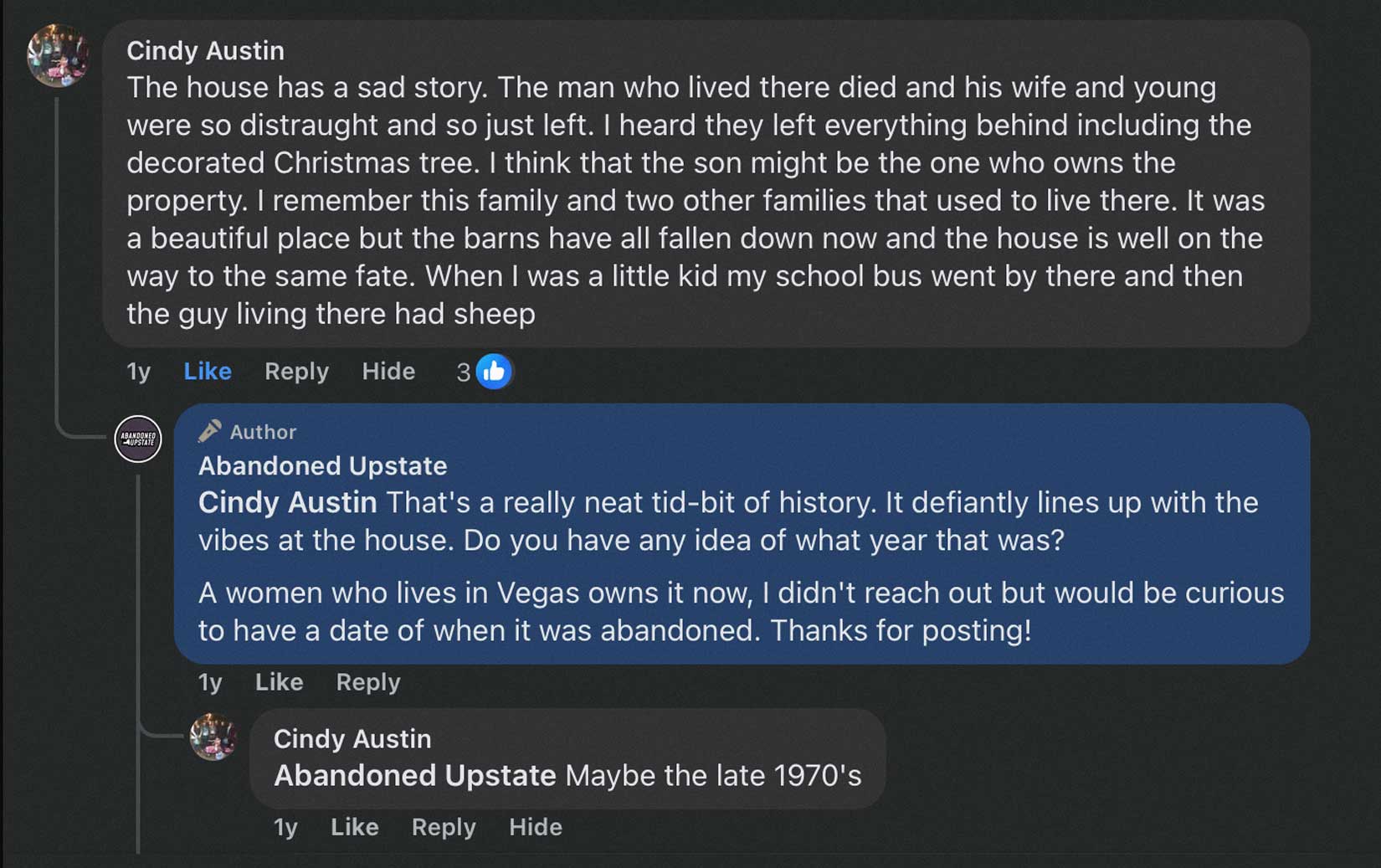The width and height of the screenshot is (1381, 868).
Task: Like the "Maybe the late 1970's" reply
Action: (354, 827)
